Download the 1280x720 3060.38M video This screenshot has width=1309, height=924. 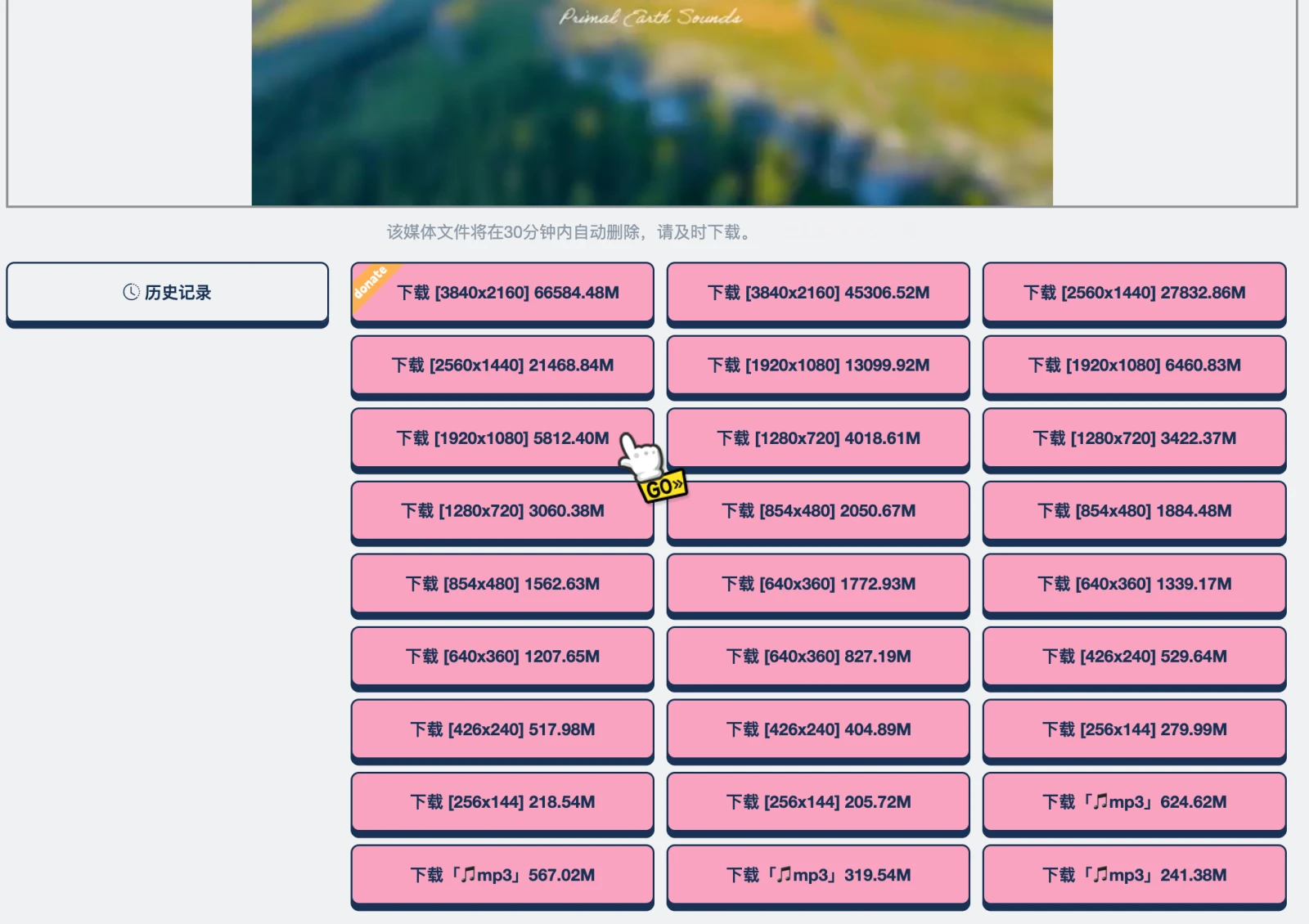[x=502, y=511]
